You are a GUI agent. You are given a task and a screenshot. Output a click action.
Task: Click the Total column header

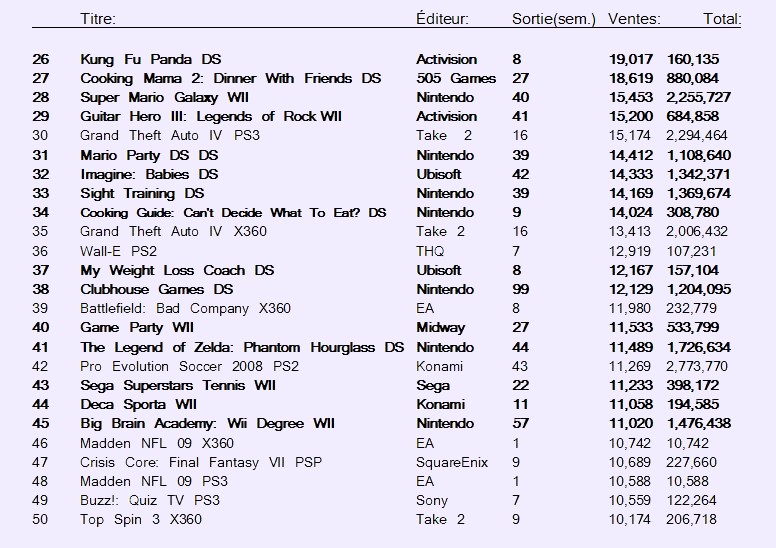pyautogui.click(x=722, y=19)
